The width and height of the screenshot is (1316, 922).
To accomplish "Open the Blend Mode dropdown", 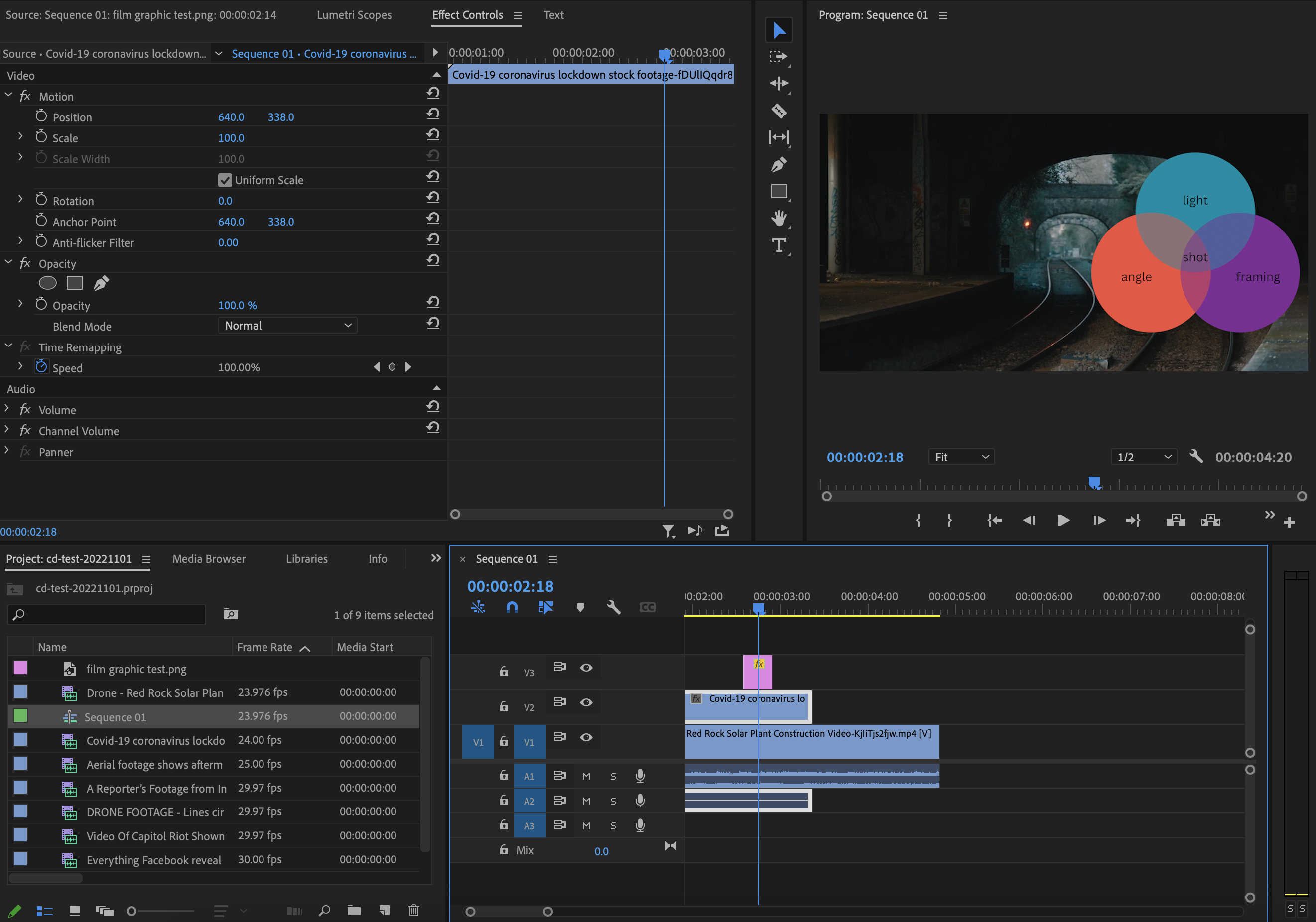I will click(287, 326).
